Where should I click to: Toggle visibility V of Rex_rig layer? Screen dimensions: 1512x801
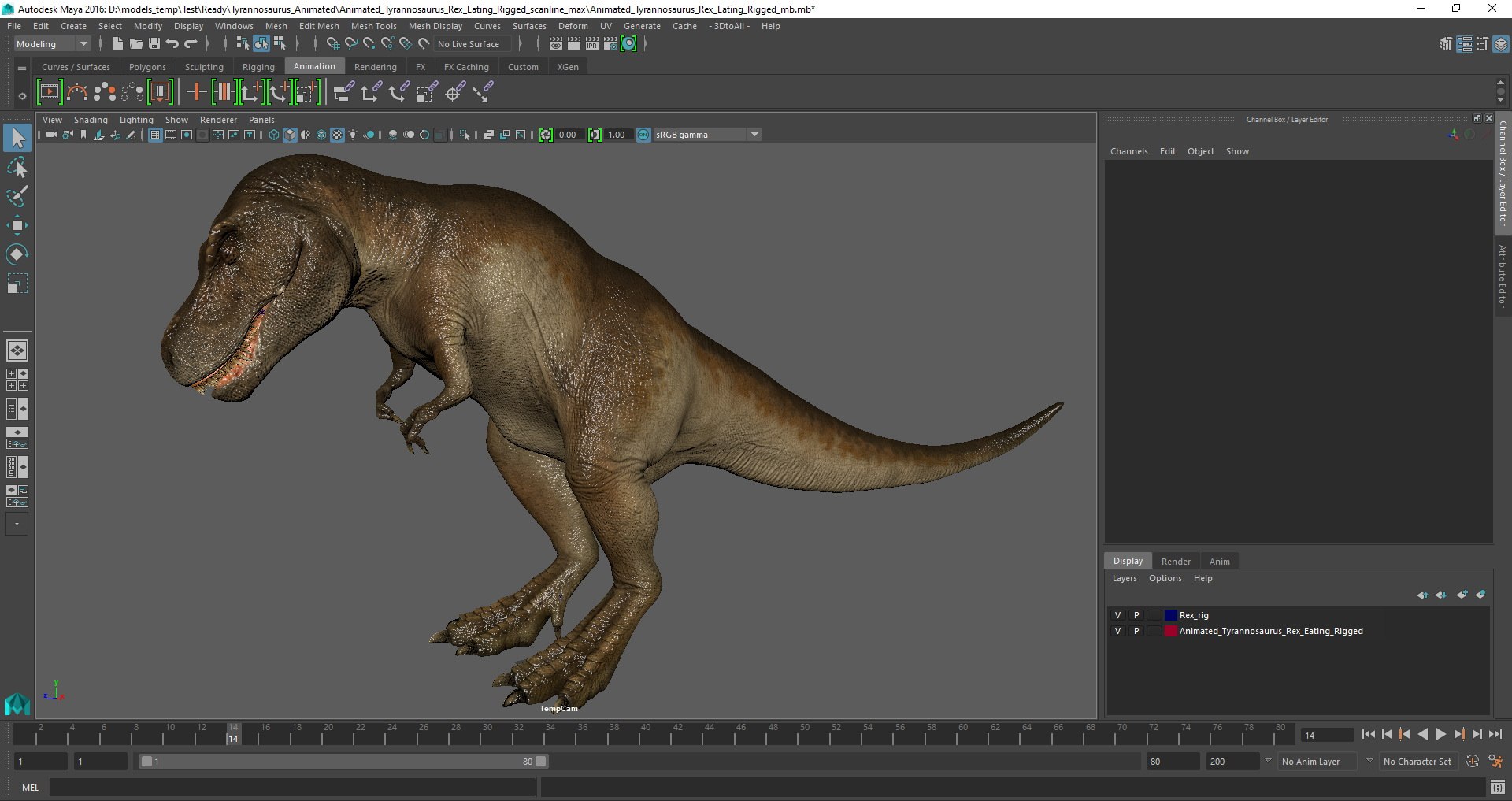1117,615
